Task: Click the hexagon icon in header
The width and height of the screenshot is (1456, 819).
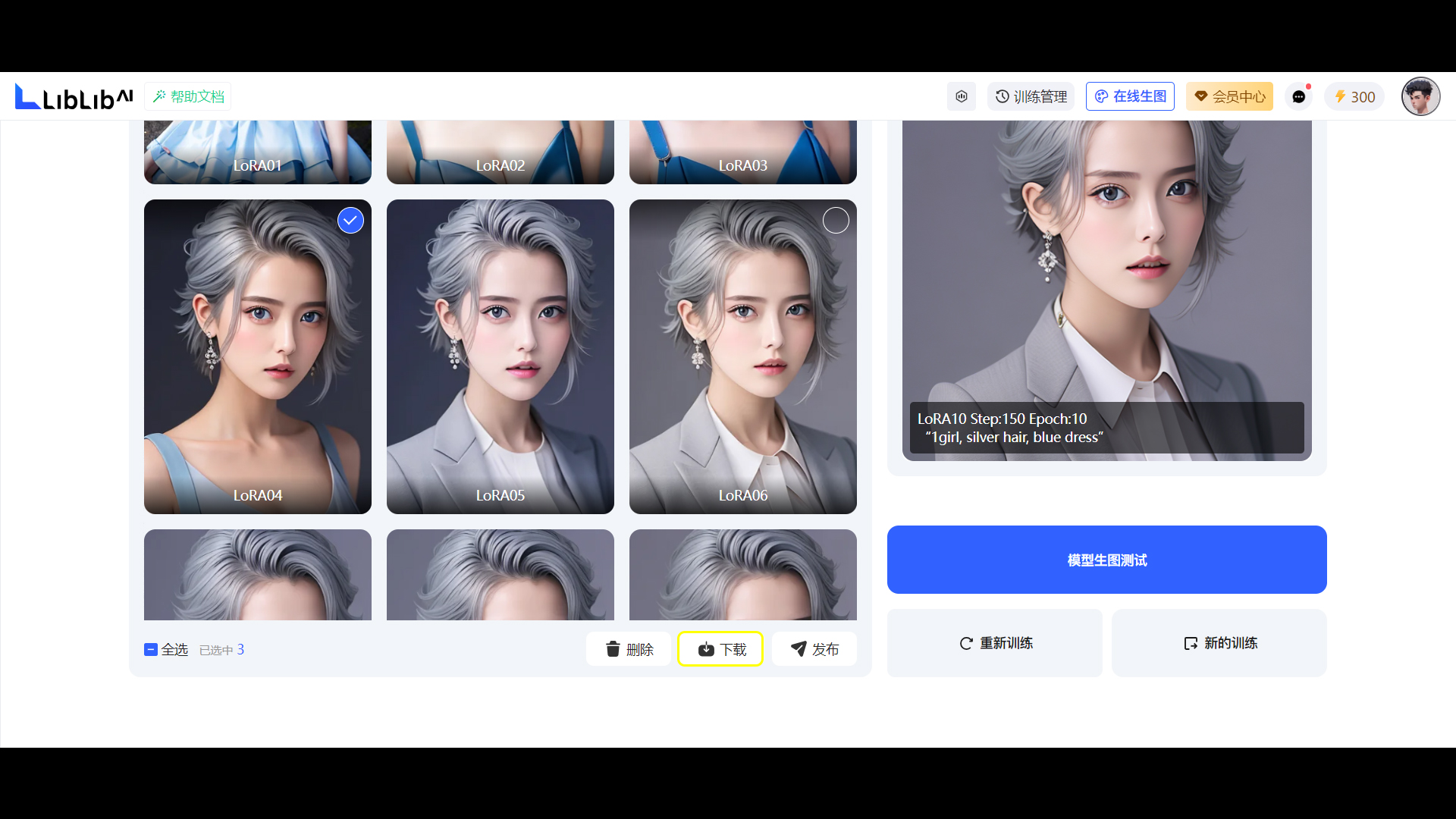Action: [961, 97]
